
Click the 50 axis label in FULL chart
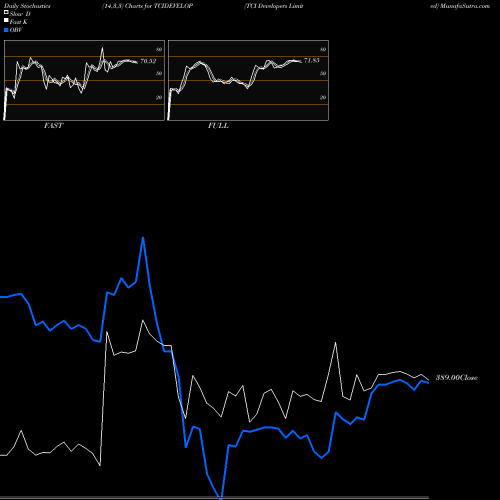[x=323, y=73]
